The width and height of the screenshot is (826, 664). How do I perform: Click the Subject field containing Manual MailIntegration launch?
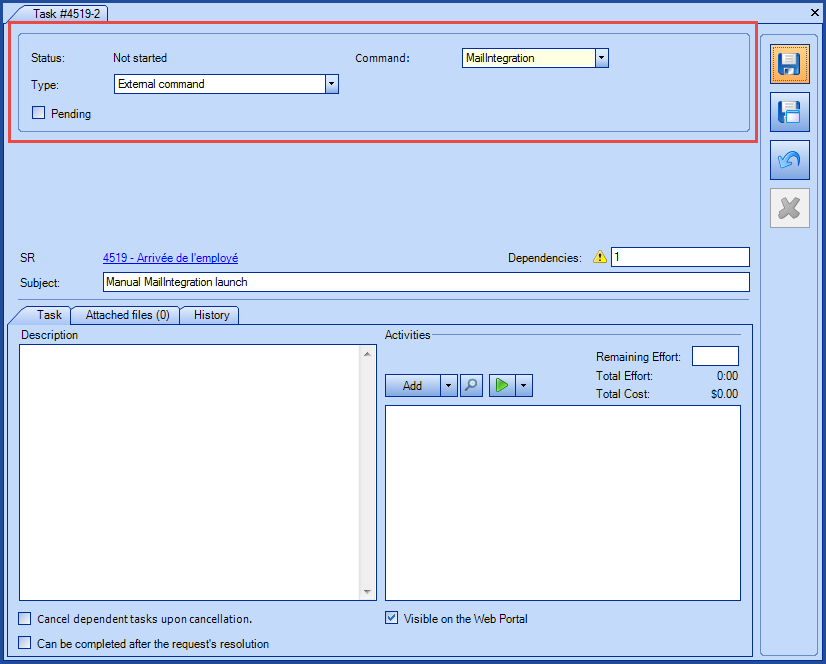pyautogui.click(x=300, y=282)
